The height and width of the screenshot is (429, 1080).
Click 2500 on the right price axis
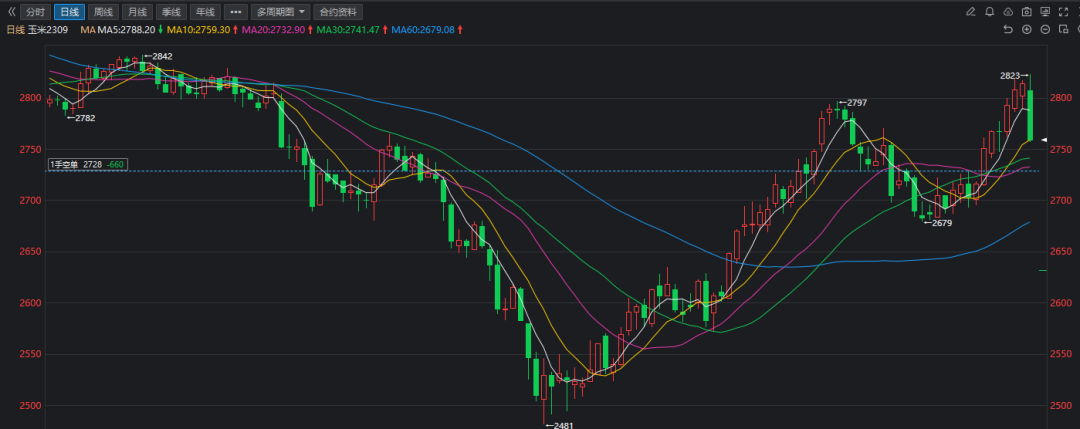[x=1062, y=406]
